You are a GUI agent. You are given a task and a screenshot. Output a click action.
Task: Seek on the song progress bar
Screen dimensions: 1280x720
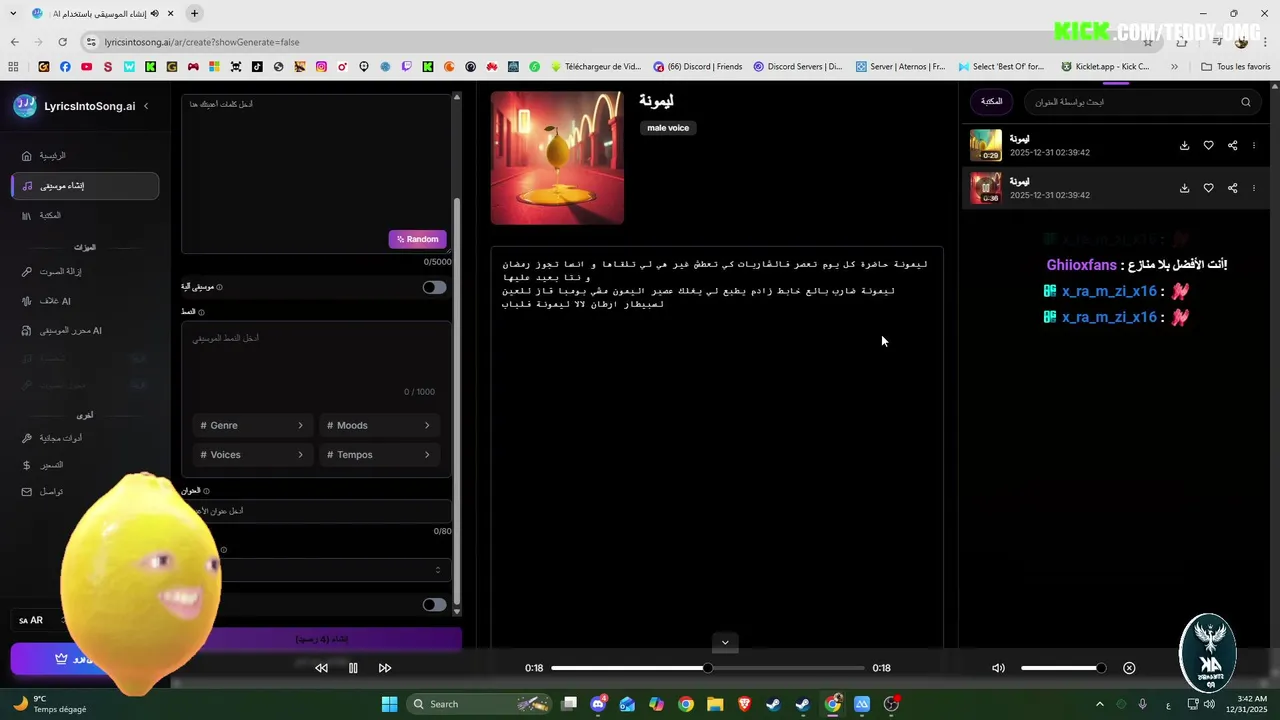pos(707,668)
